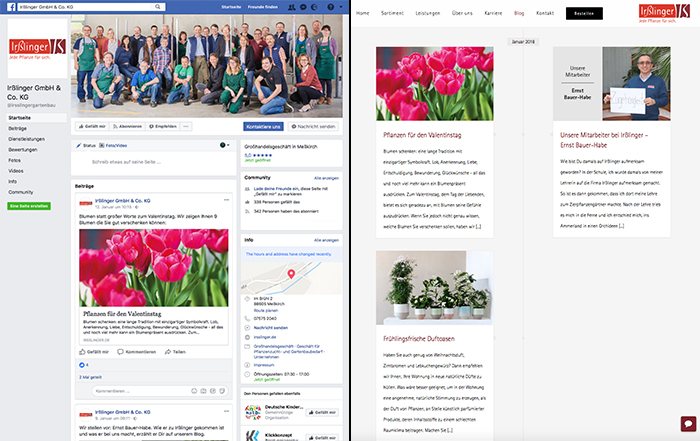Click Route planen link

pos(266,311)
